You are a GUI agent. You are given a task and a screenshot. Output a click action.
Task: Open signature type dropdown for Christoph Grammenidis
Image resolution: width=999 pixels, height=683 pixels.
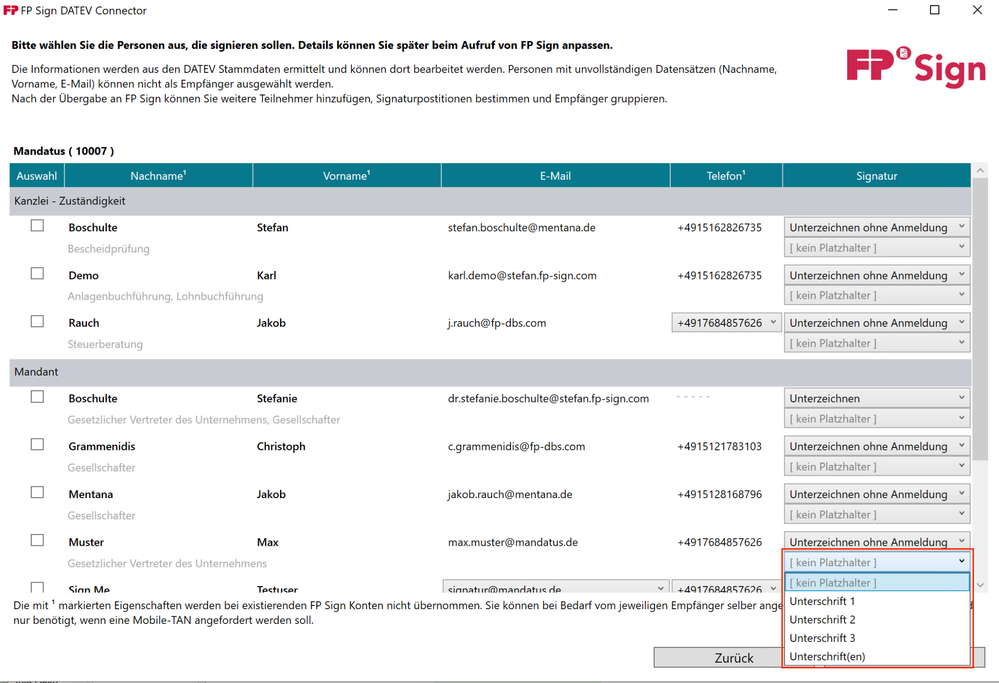pos(877,446)
